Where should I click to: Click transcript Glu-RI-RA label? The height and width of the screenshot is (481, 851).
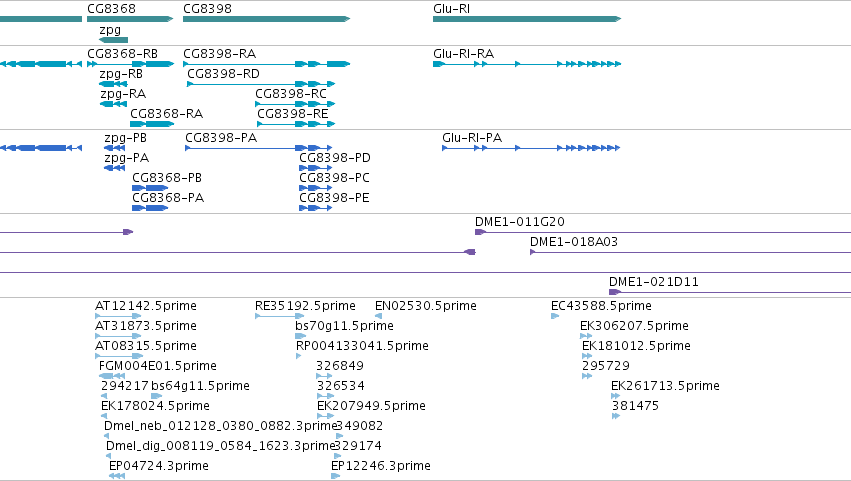pos(463,54)
